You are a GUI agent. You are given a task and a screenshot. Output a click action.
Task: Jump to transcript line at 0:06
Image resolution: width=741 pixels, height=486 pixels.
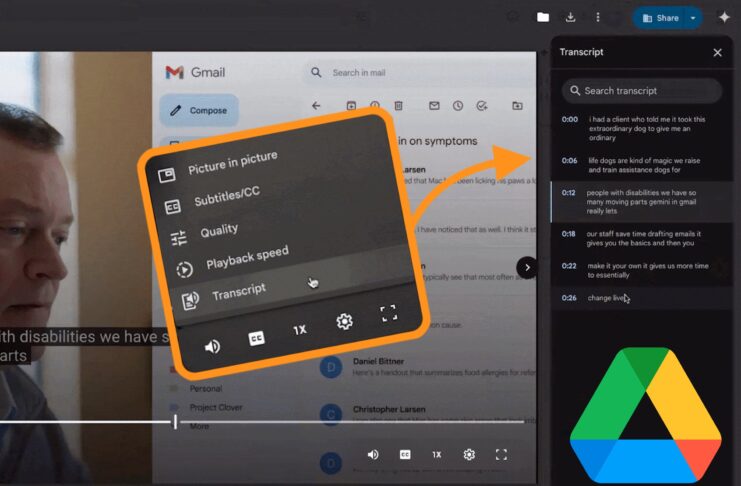(x=642, y=165)
